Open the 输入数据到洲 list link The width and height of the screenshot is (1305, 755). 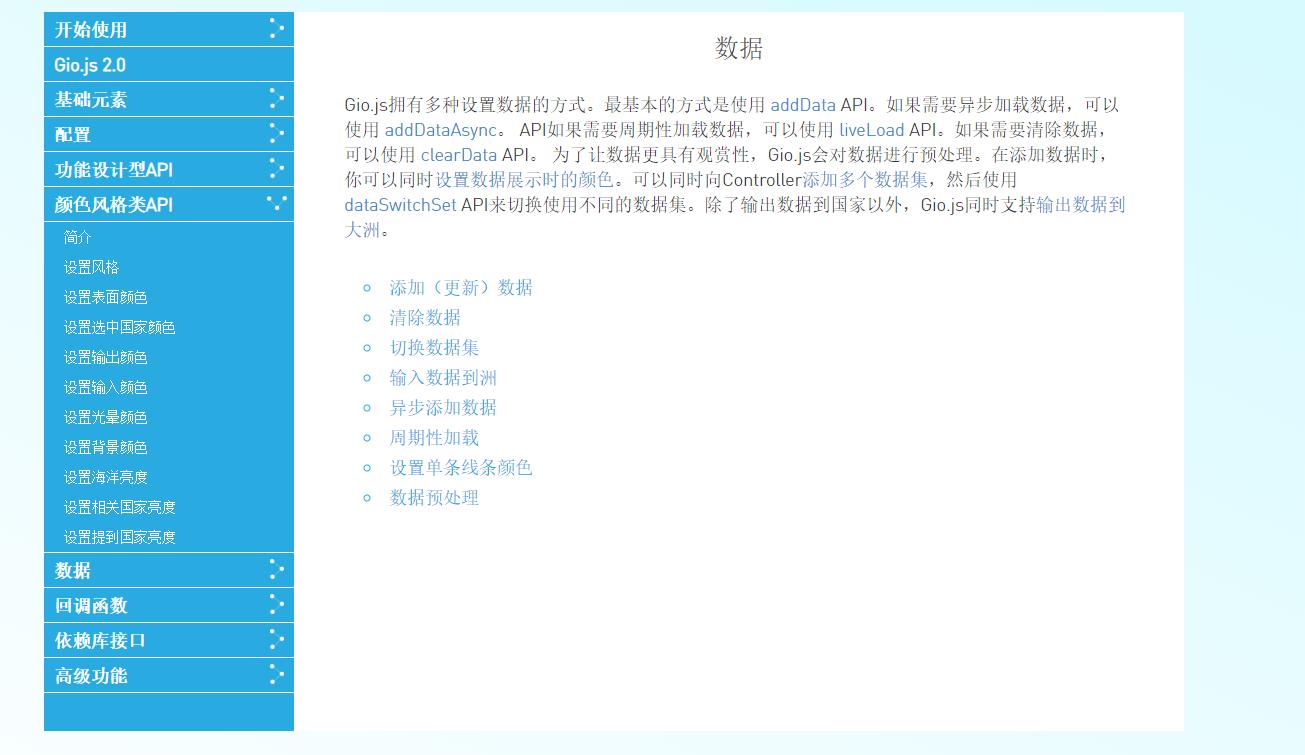click(443, 377)
